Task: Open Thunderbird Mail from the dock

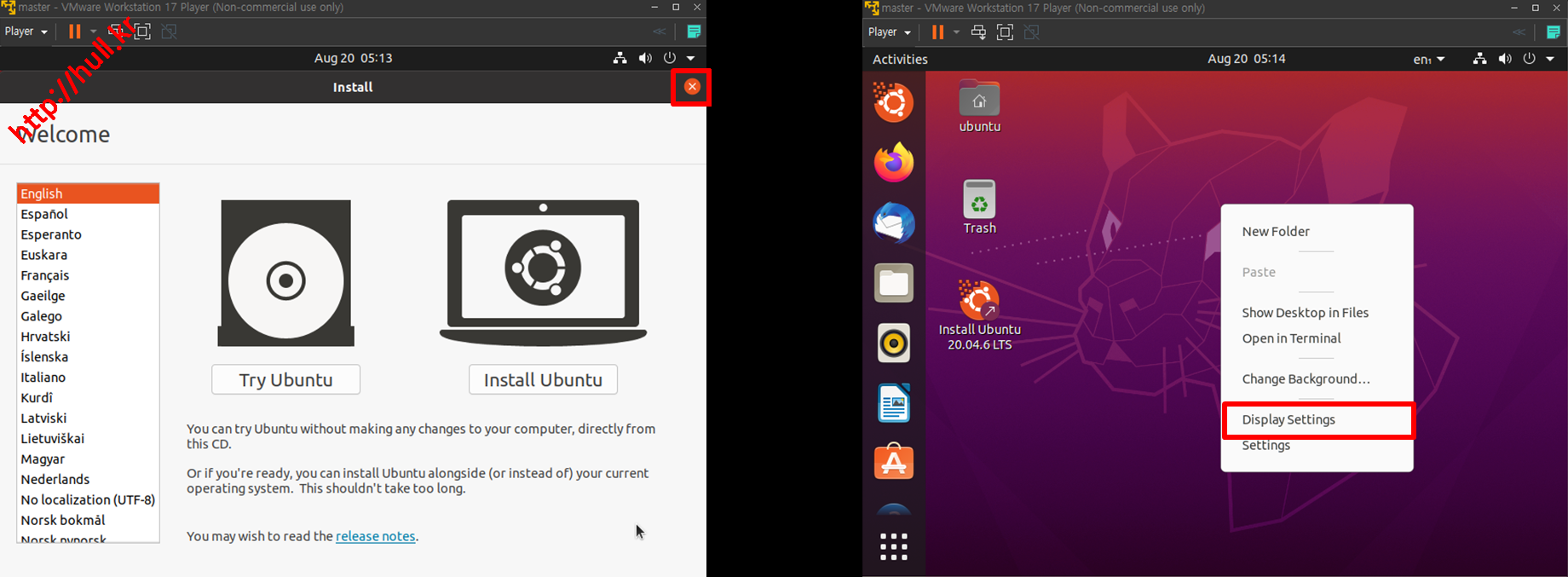Action: tap(894, 223)
